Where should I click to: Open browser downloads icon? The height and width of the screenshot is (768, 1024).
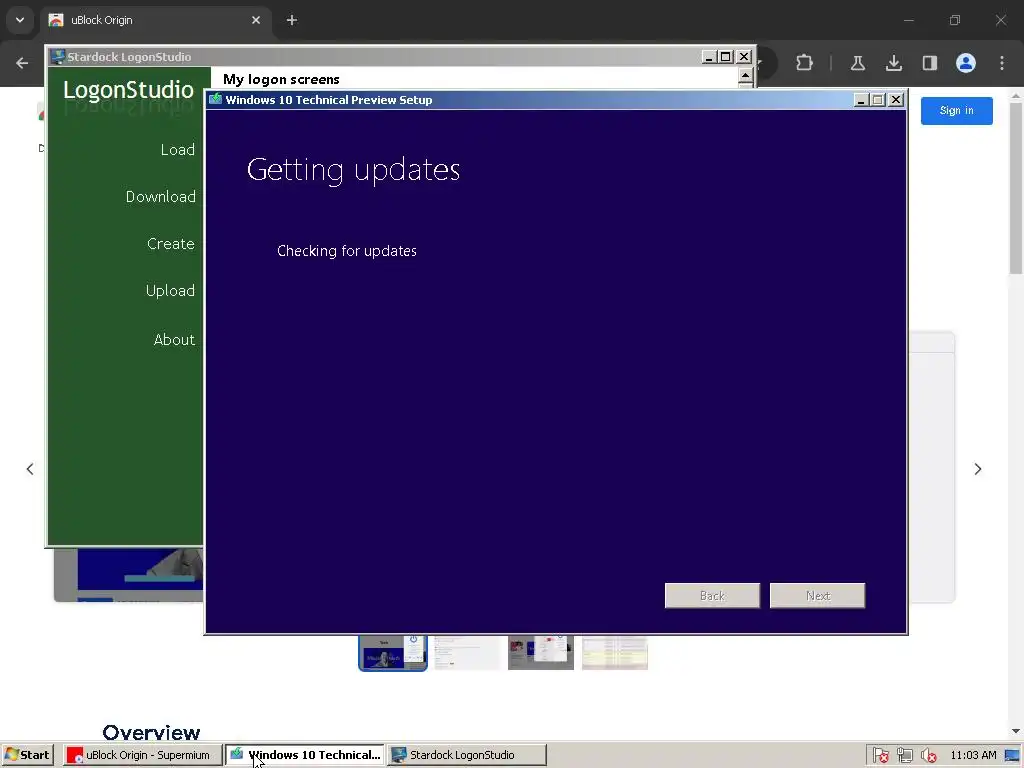coord(894,63)
